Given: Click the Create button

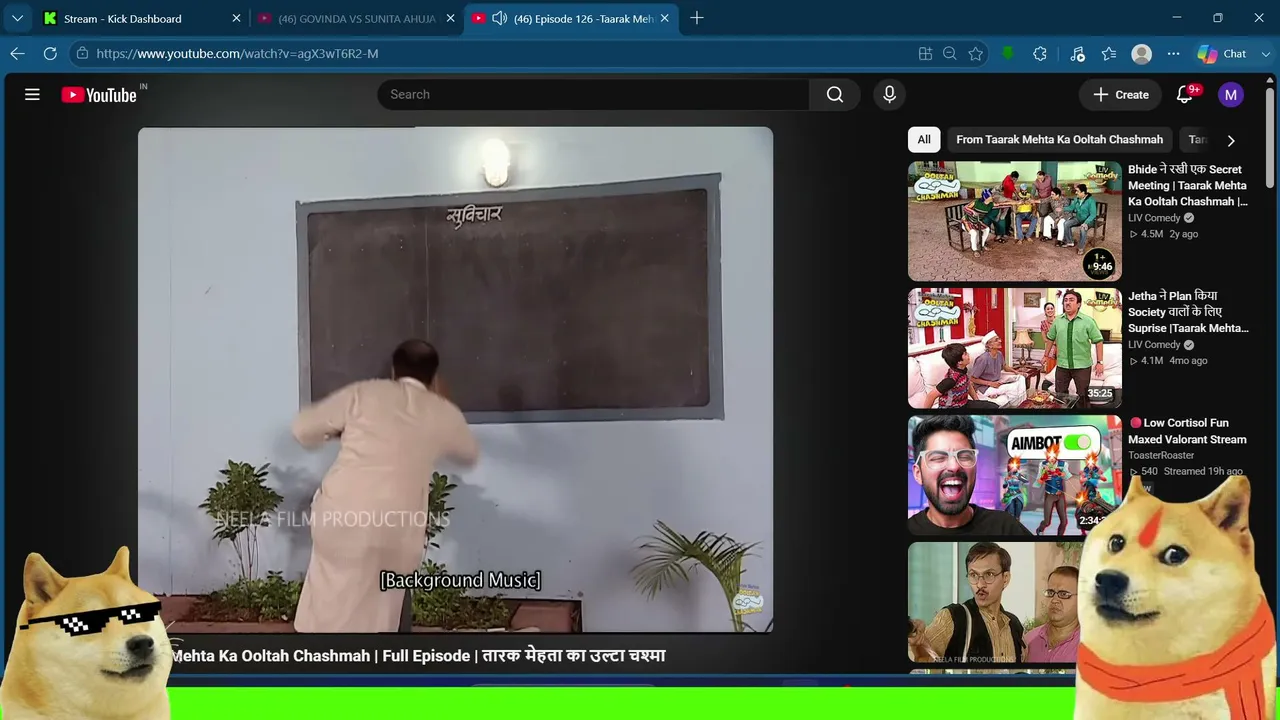Looking at the screenshot, I should (x=1121, y=94).
